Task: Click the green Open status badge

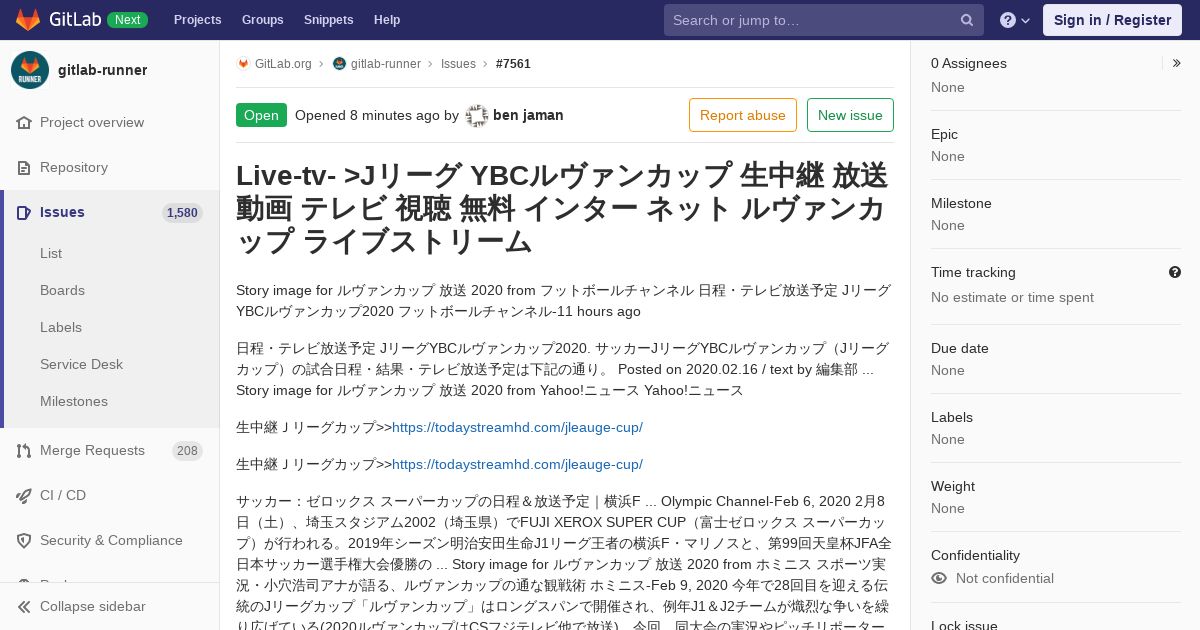Action: [x=261, y=115]
